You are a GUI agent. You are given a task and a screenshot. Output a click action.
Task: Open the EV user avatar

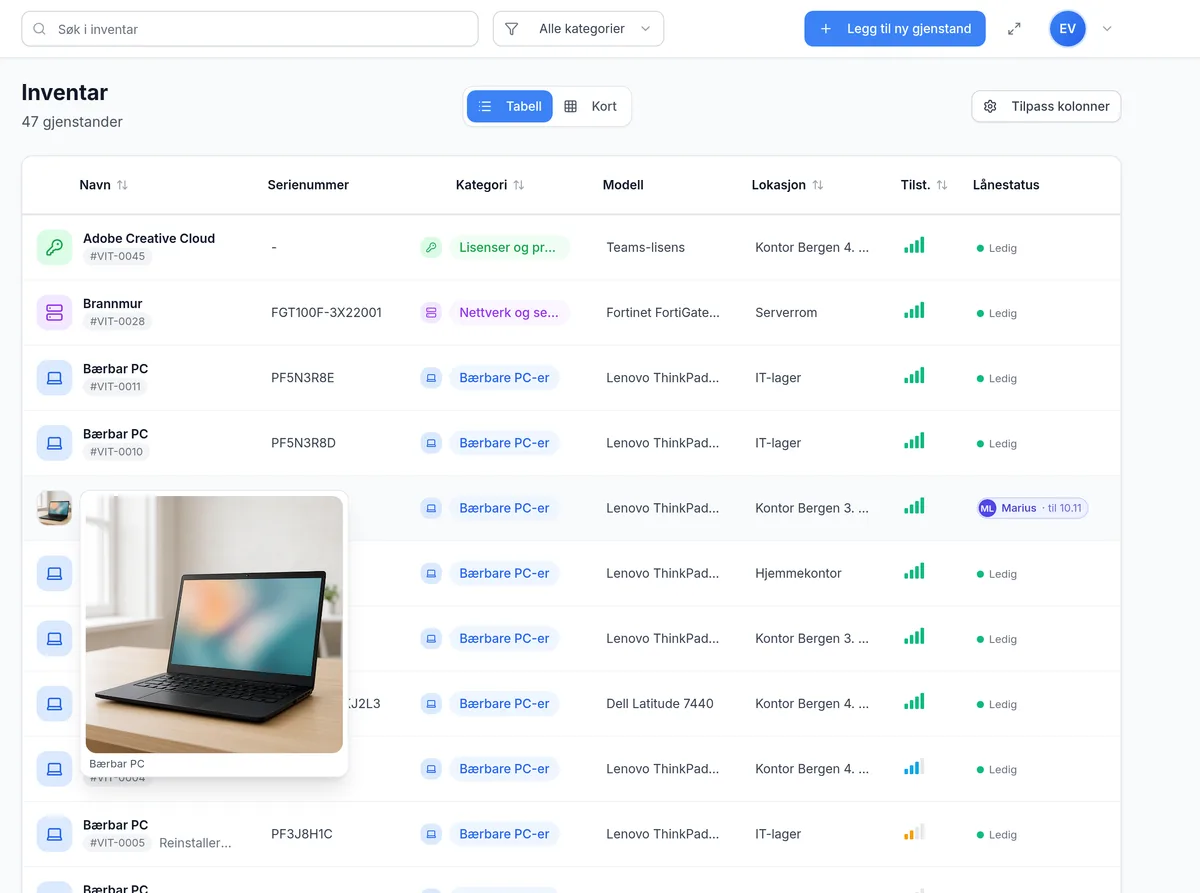tap(1067, 29)
